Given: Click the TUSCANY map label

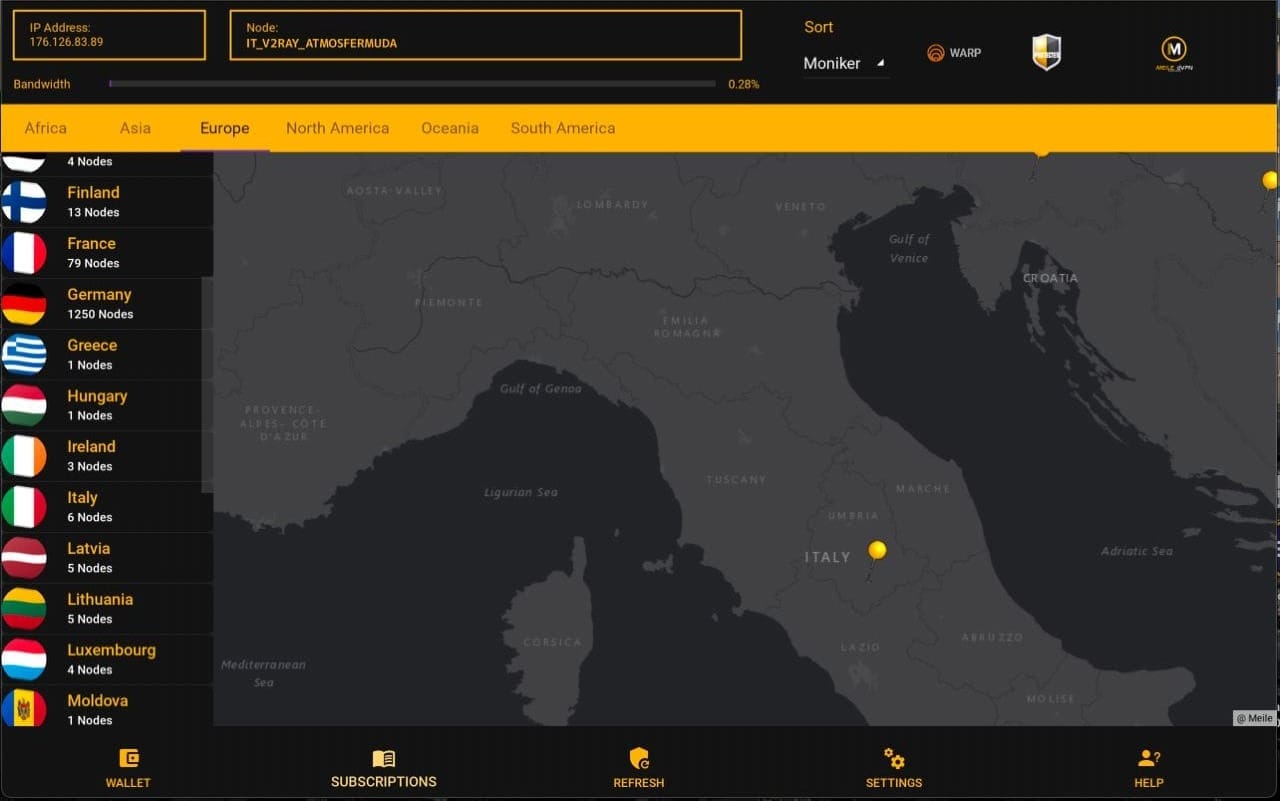Looking at the screenshot, I should pos(736,480).
